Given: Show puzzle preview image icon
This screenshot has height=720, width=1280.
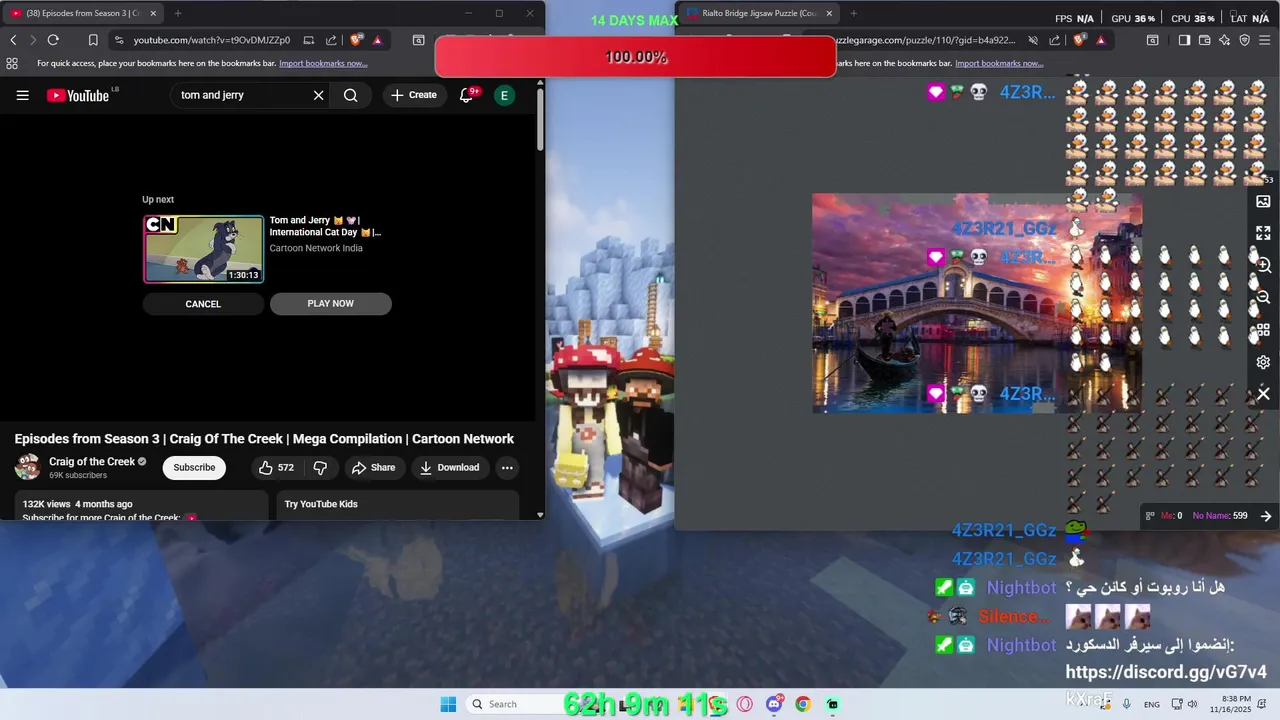Looking at the screenshot, I should pos(1263,201).
